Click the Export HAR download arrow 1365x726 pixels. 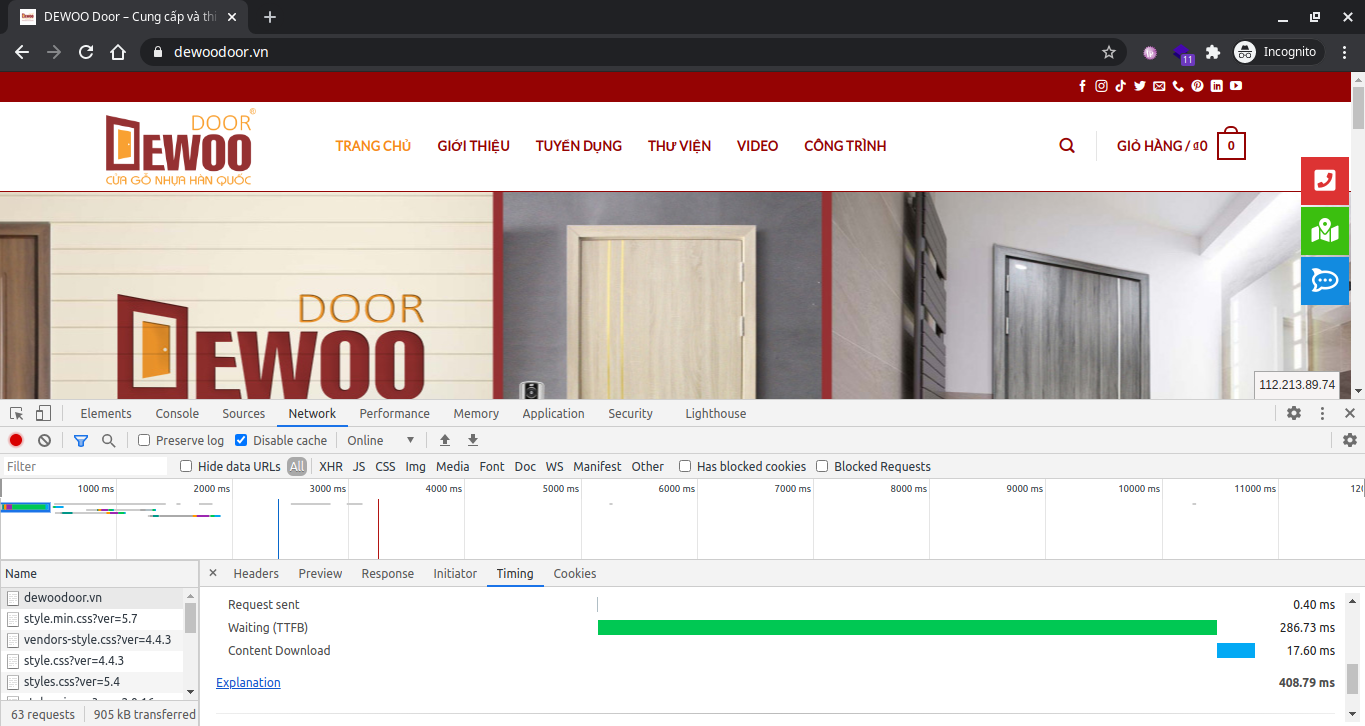(473, 440)
